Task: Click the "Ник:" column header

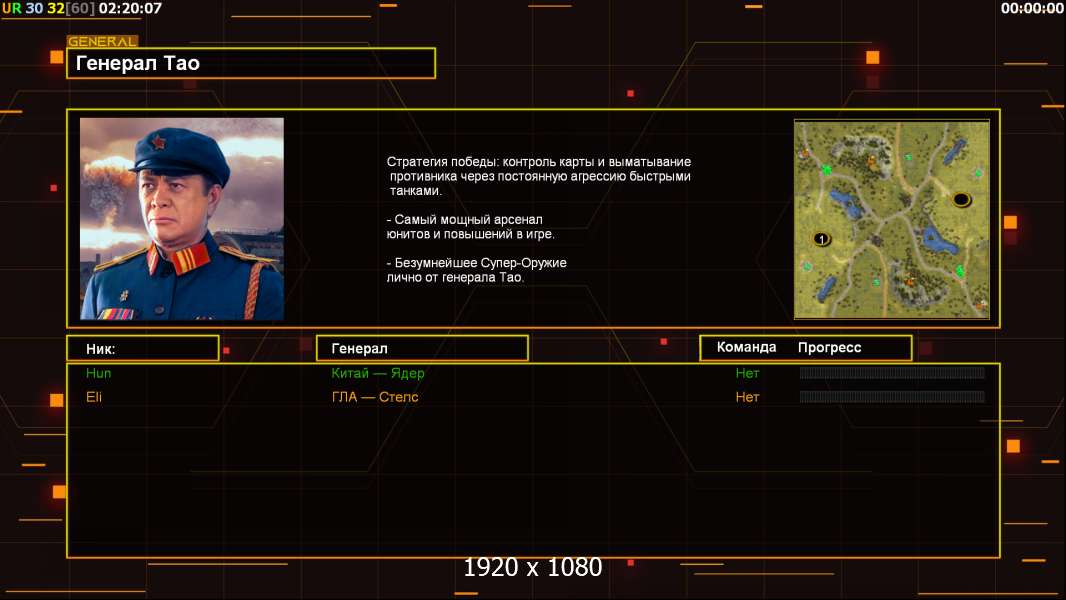Action: coord(143,349)
